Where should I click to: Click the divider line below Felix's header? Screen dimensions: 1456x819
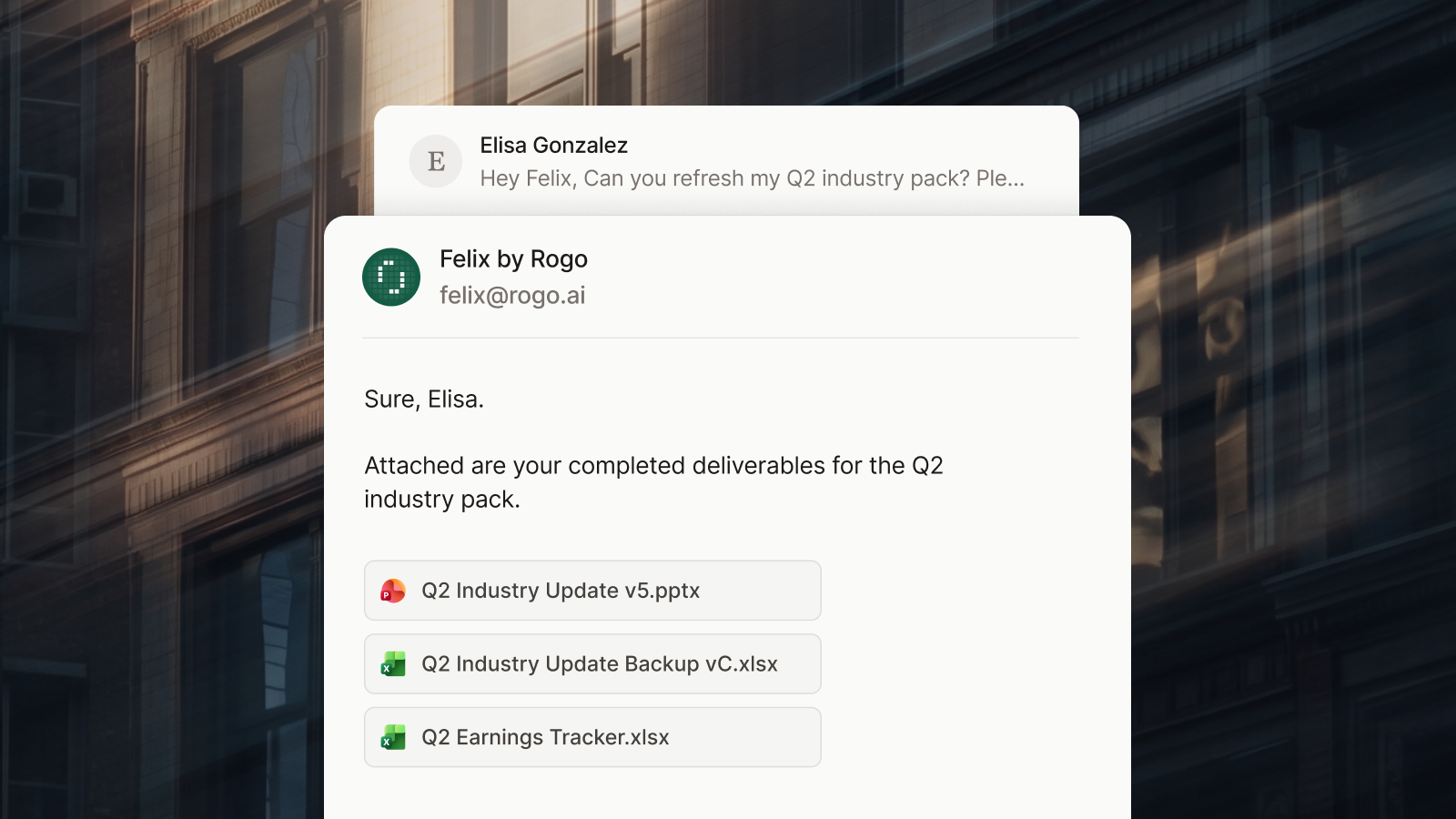(721, 338)
